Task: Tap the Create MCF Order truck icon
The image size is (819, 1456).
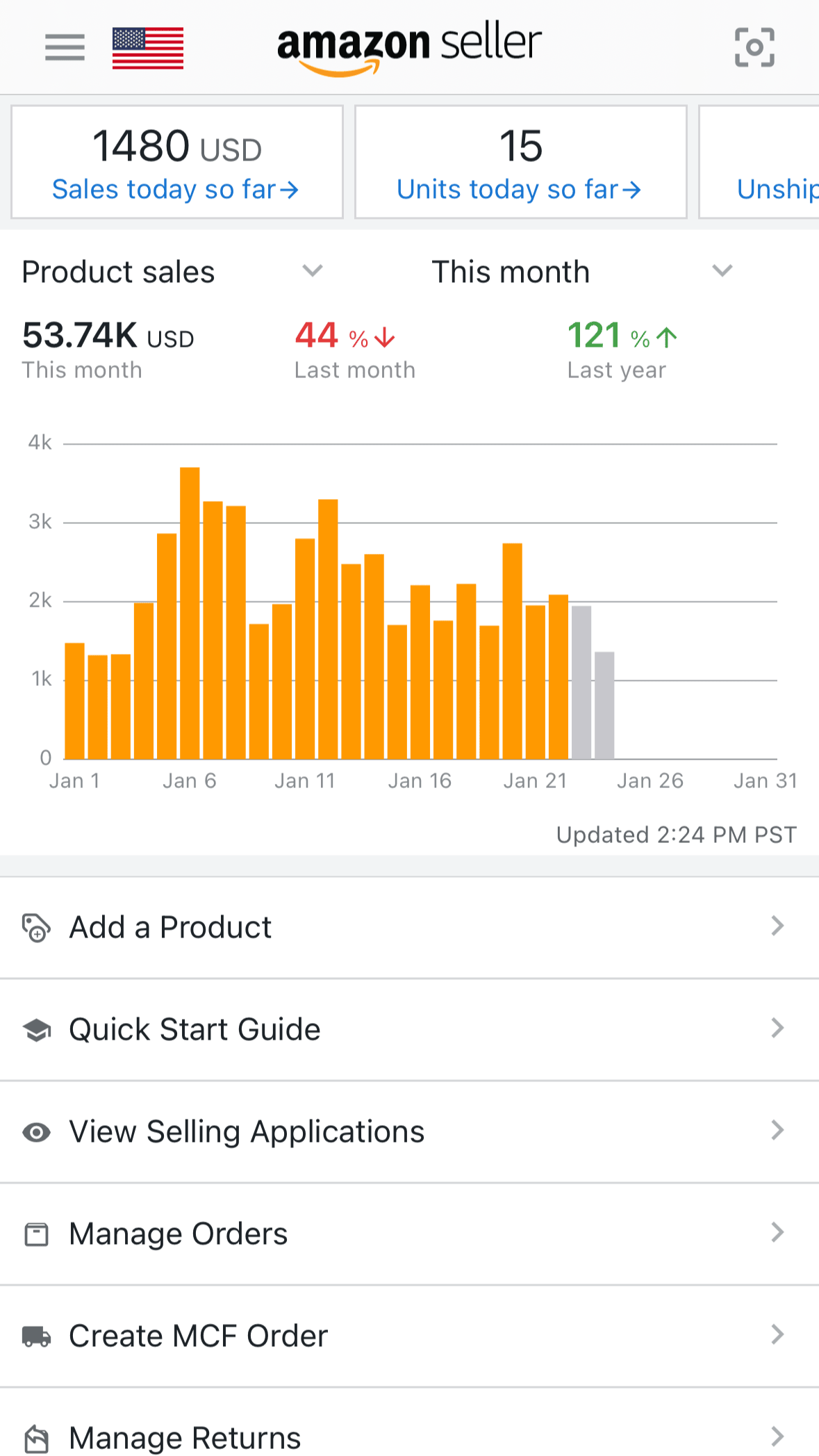Action: pos(36,1336)
